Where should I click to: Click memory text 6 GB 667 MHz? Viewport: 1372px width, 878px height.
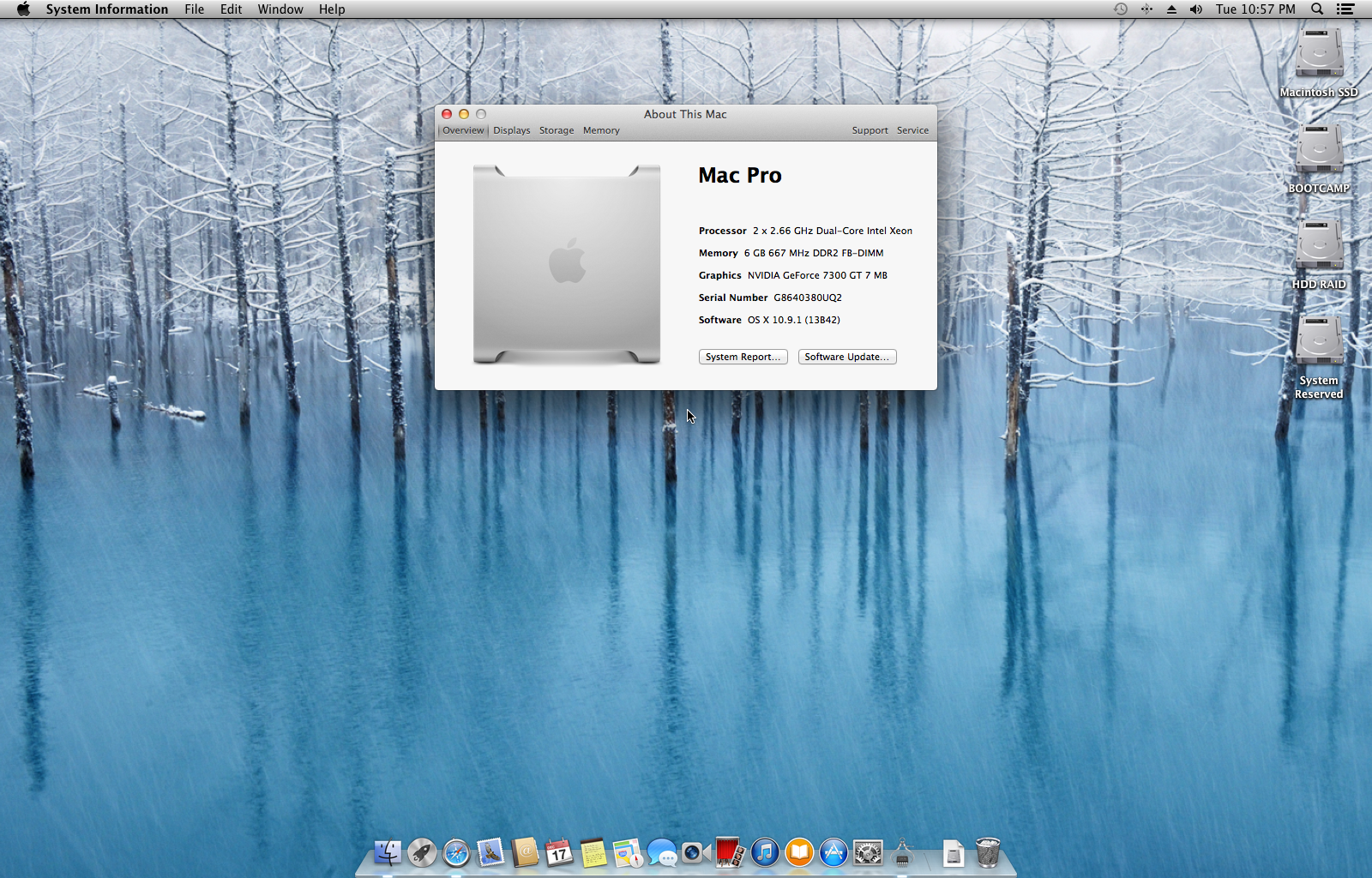coord(814,253)
